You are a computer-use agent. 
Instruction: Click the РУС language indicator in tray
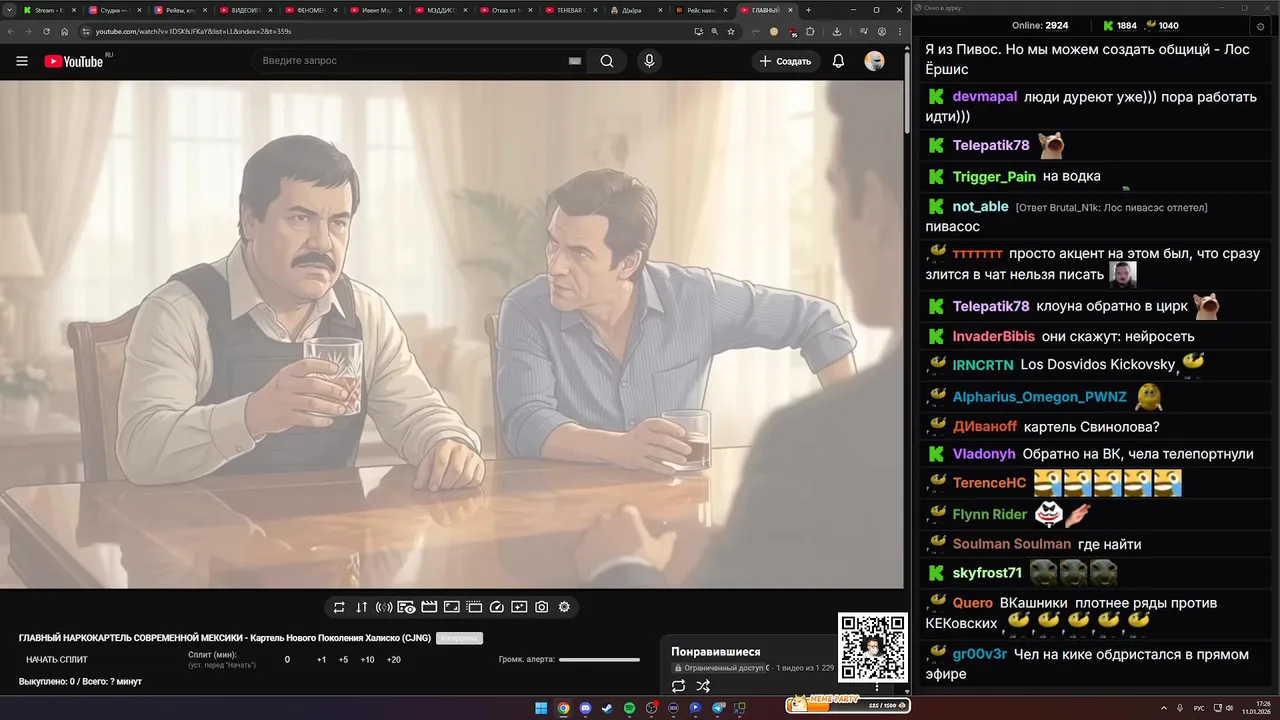tap(1199, 708)
